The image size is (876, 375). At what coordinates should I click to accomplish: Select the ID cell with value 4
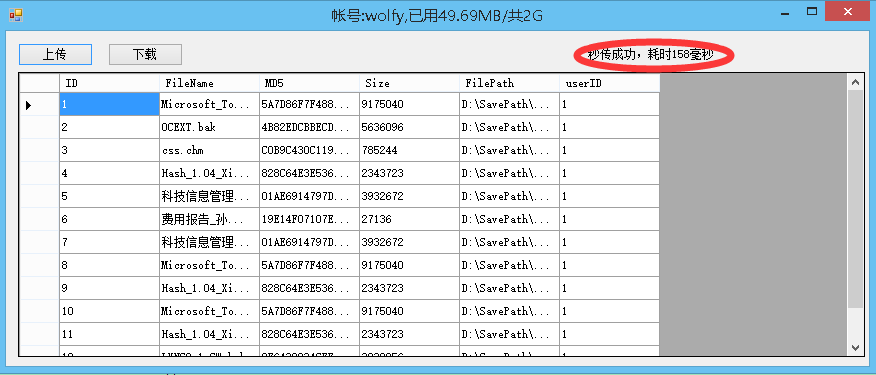pos(110,173)
